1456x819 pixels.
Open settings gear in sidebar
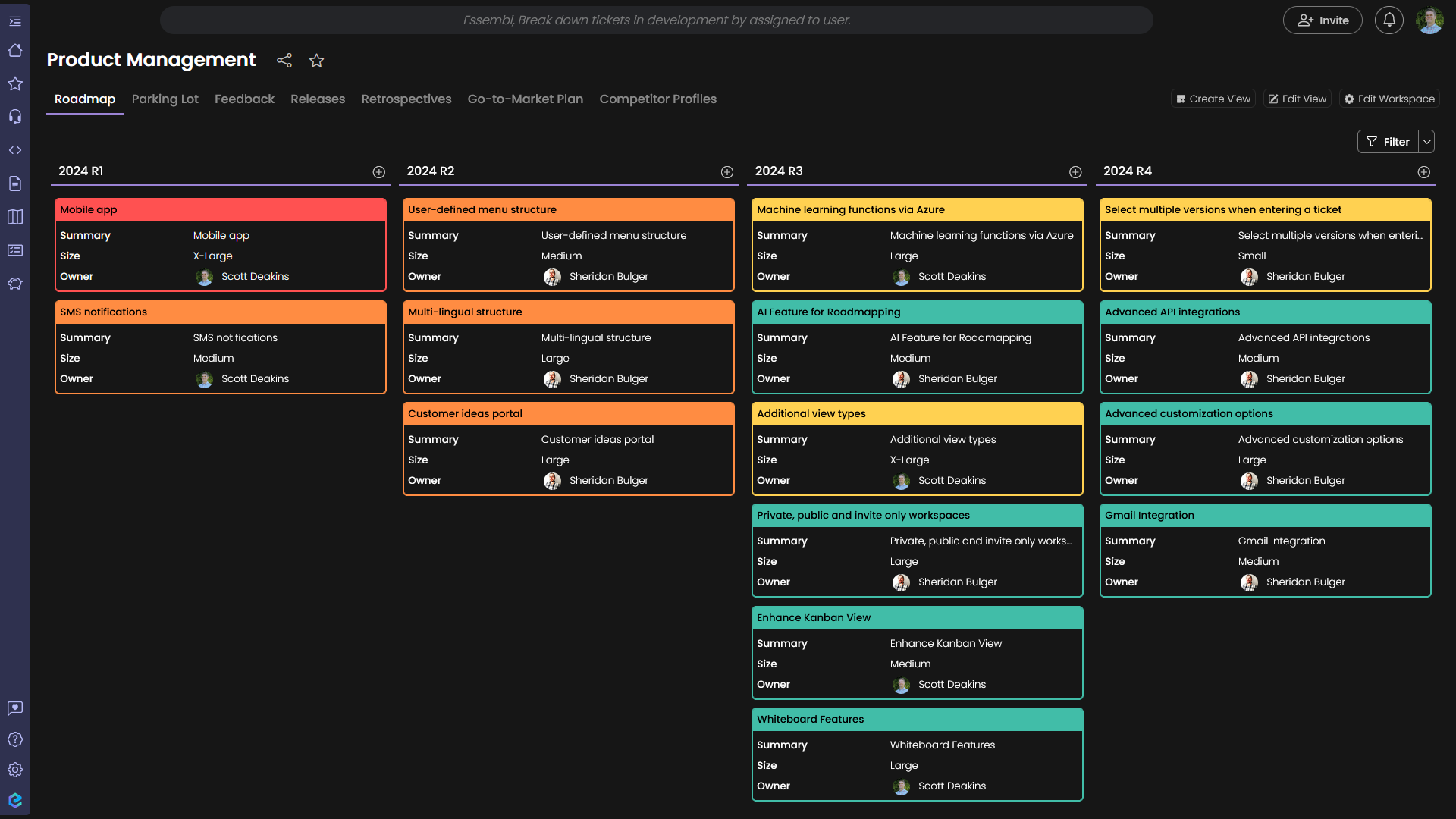click(15, 770)
